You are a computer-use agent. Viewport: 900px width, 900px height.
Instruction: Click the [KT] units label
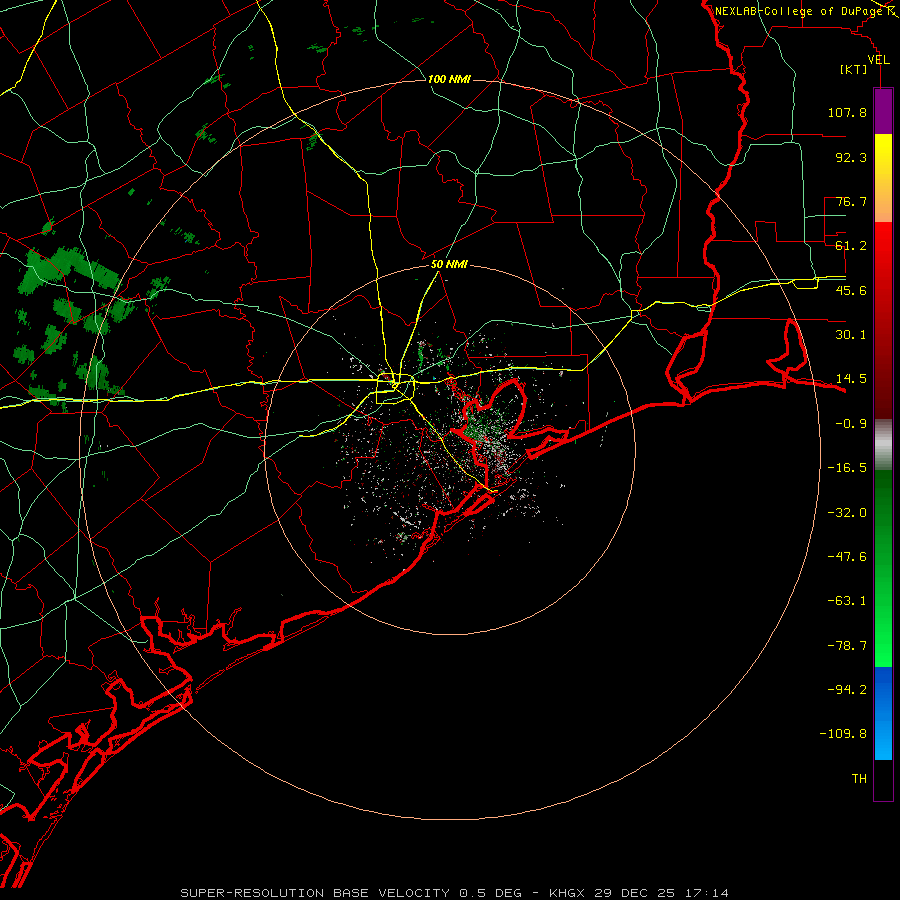[x=854, y=70]
